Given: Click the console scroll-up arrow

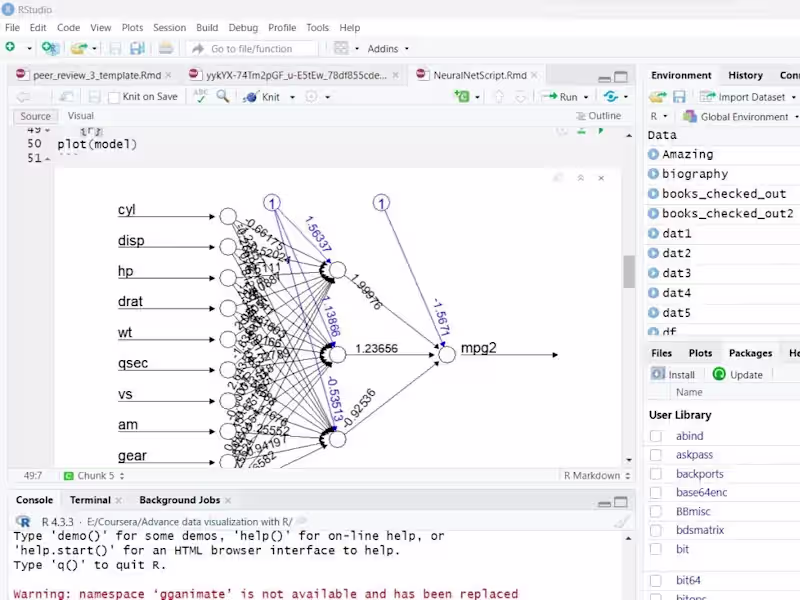Looking at the screenshot, I should tap(629, 538).
